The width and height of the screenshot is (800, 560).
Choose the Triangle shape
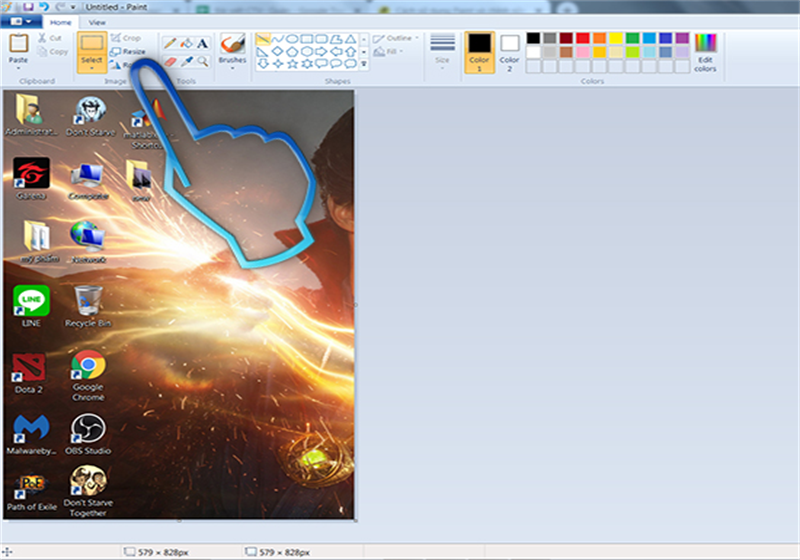351,39
